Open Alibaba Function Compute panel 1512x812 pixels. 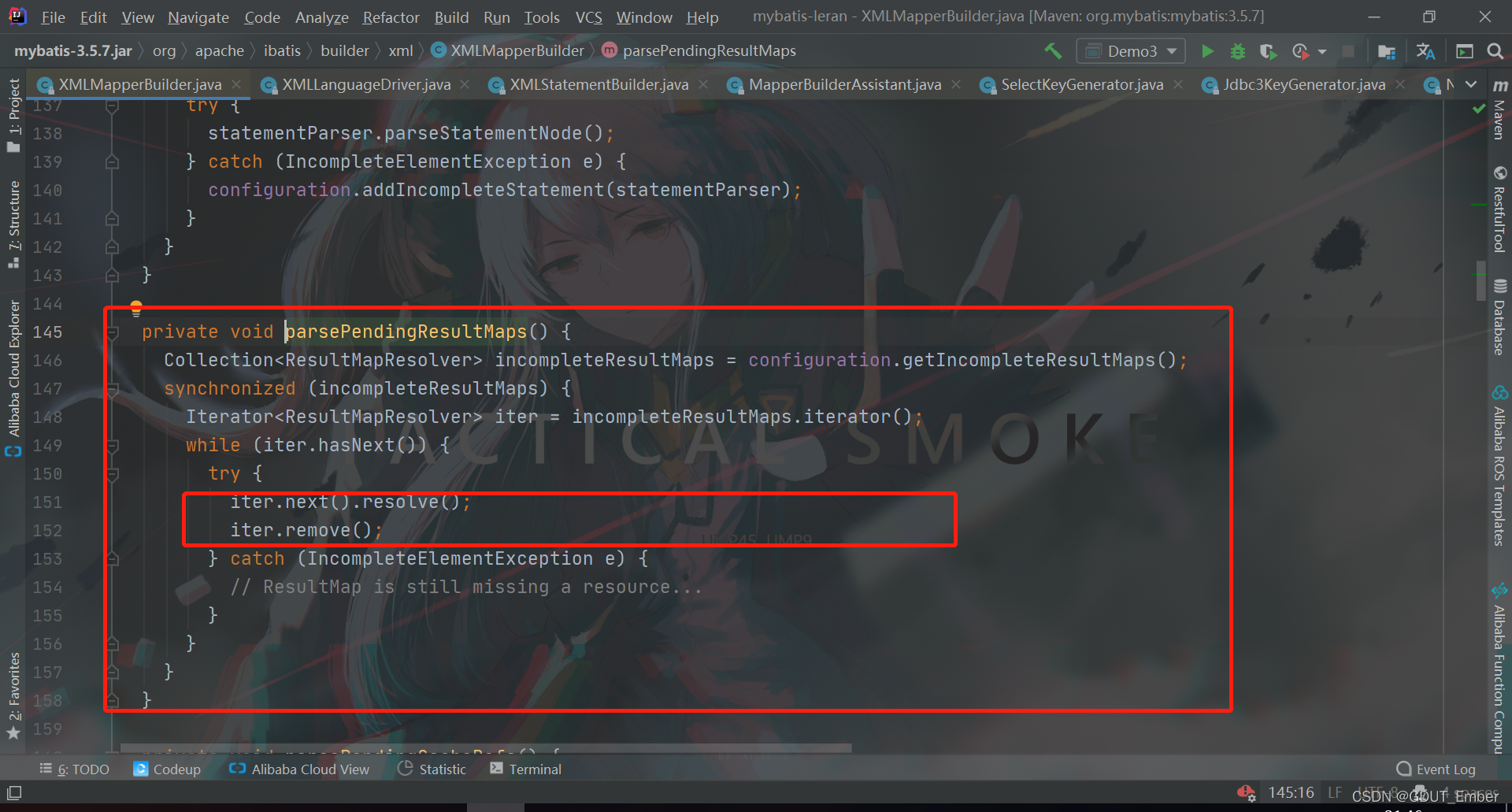1499,668
